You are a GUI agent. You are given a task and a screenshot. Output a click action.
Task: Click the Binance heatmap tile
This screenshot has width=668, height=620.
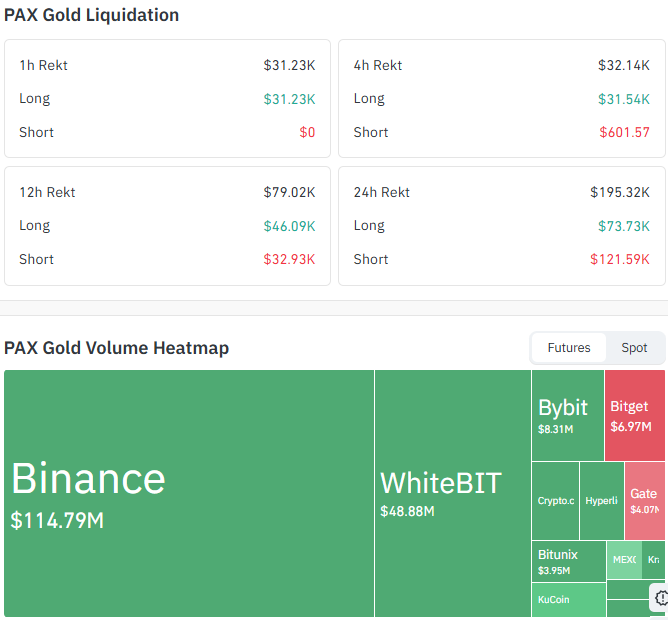coord(189,493)
